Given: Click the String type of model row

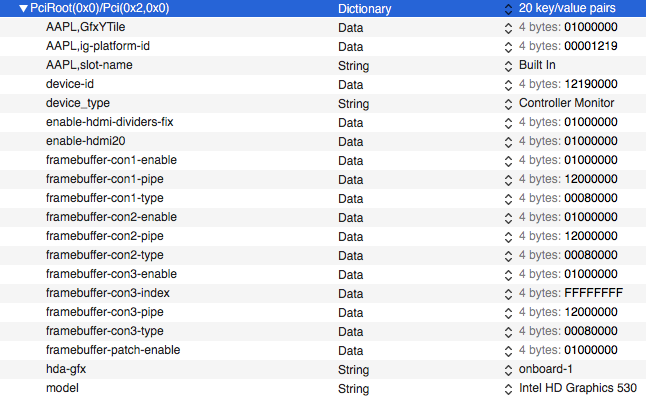Looking at the screenshot, I should click(353, 389).
